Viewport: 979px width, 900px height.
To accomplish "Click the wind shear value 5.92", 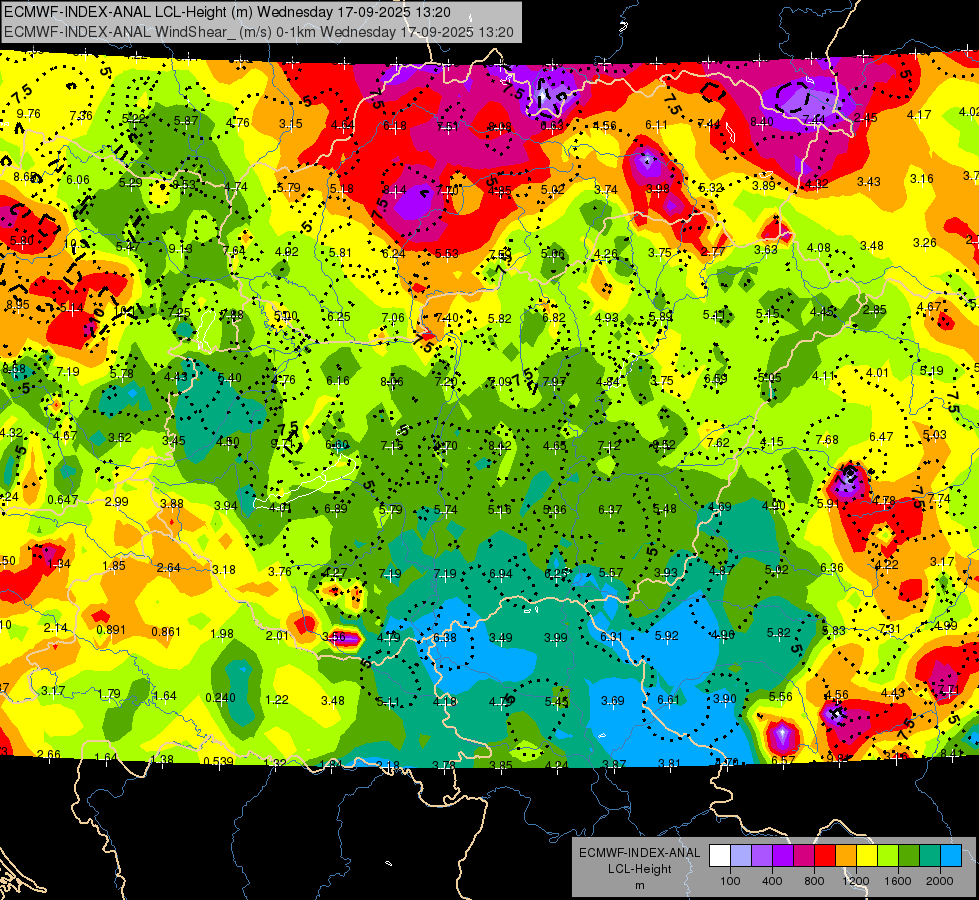I will click(666, 635).
